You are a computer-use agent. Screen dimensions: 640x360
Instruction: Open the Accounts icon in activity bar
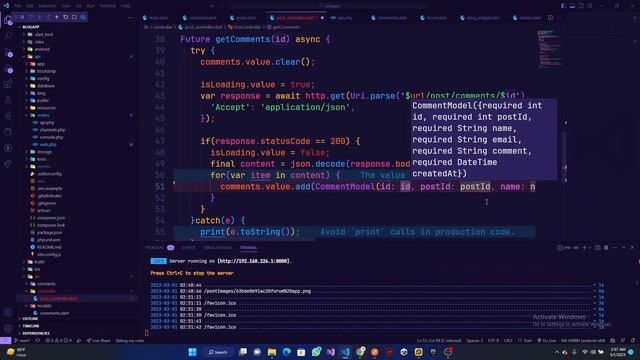point(8,313)
